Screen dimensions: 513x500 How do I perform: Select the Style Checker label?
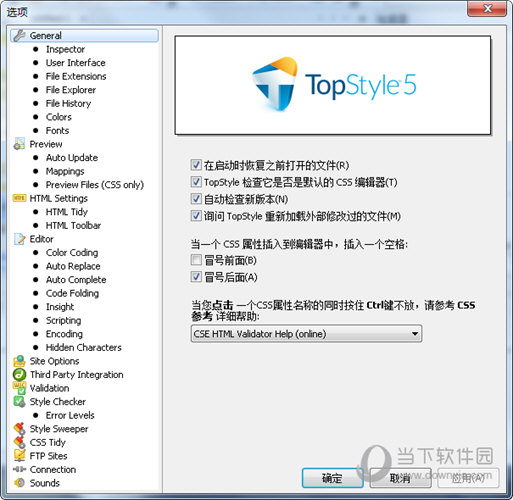coord(58,402)
